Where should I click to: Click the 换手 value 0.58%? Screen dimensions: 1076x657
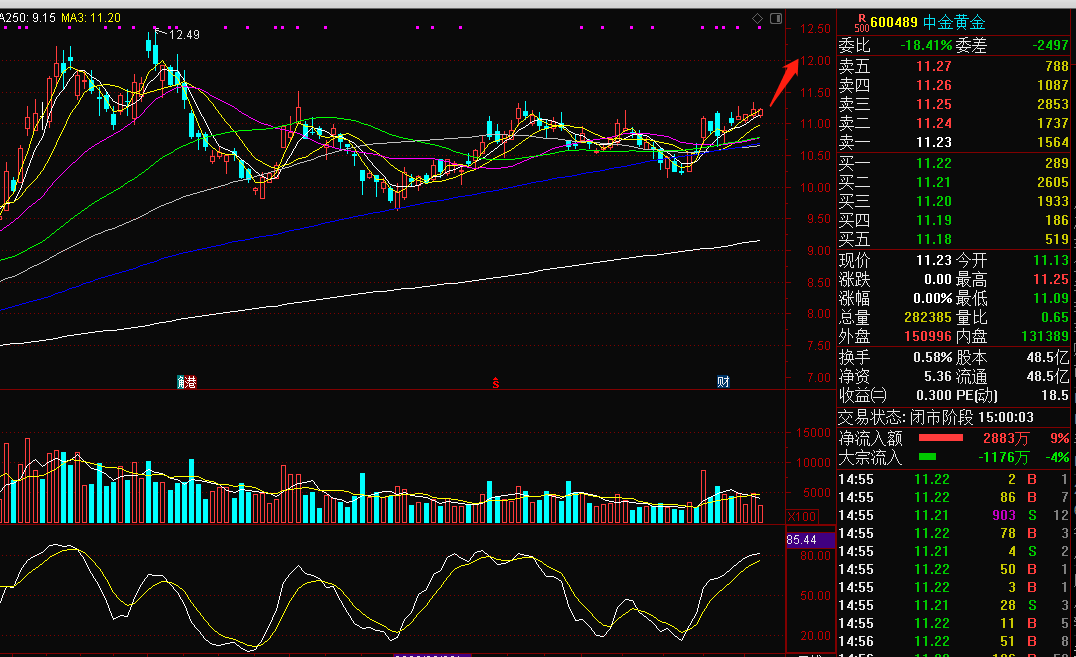(x=933, y=358)
